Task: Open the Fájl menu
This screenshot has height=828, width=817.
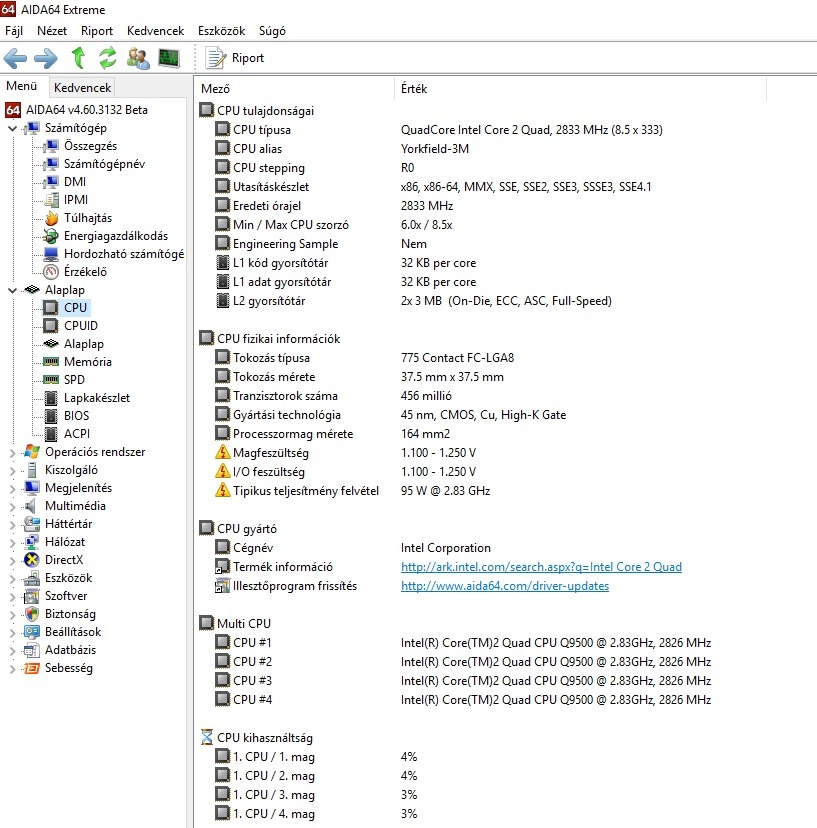Action: pyautogui.click(x=14, y=31)
